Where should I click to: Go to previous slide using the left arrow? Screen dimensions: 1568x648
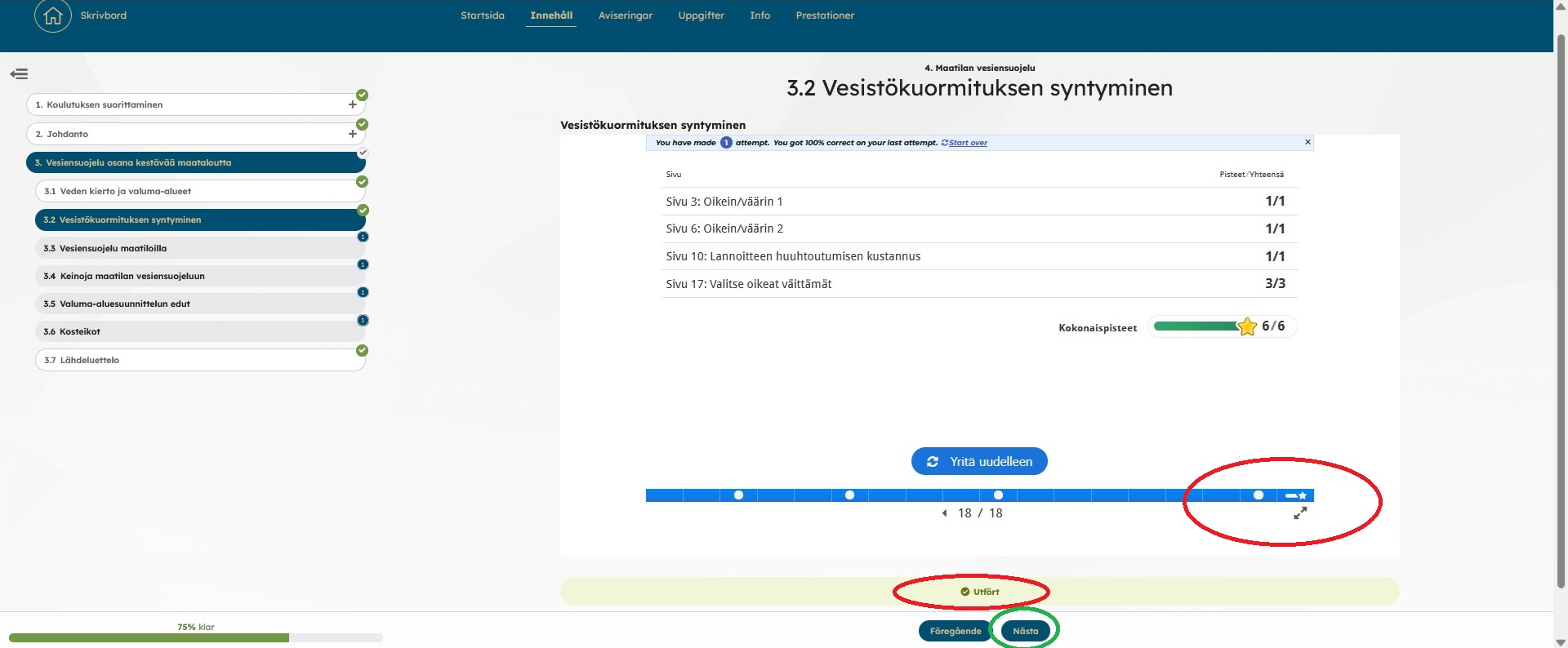[944, 513]
